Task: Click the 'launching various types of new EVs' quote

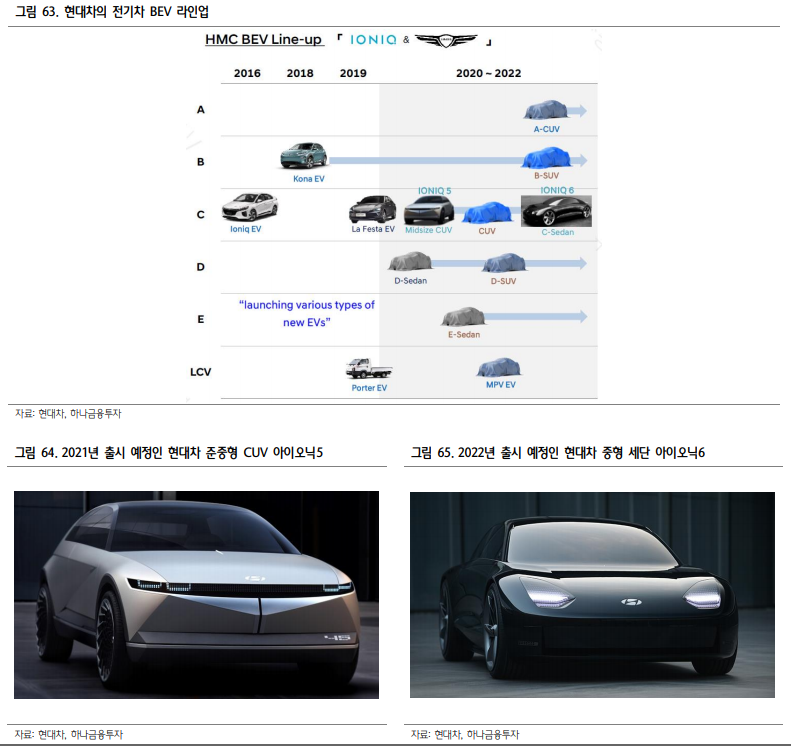Action: (307, 314)
